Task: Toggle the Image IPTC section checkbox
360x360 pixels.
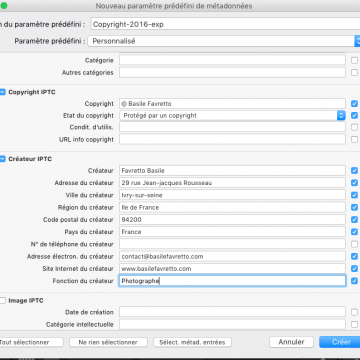Action: pos(3,301)
